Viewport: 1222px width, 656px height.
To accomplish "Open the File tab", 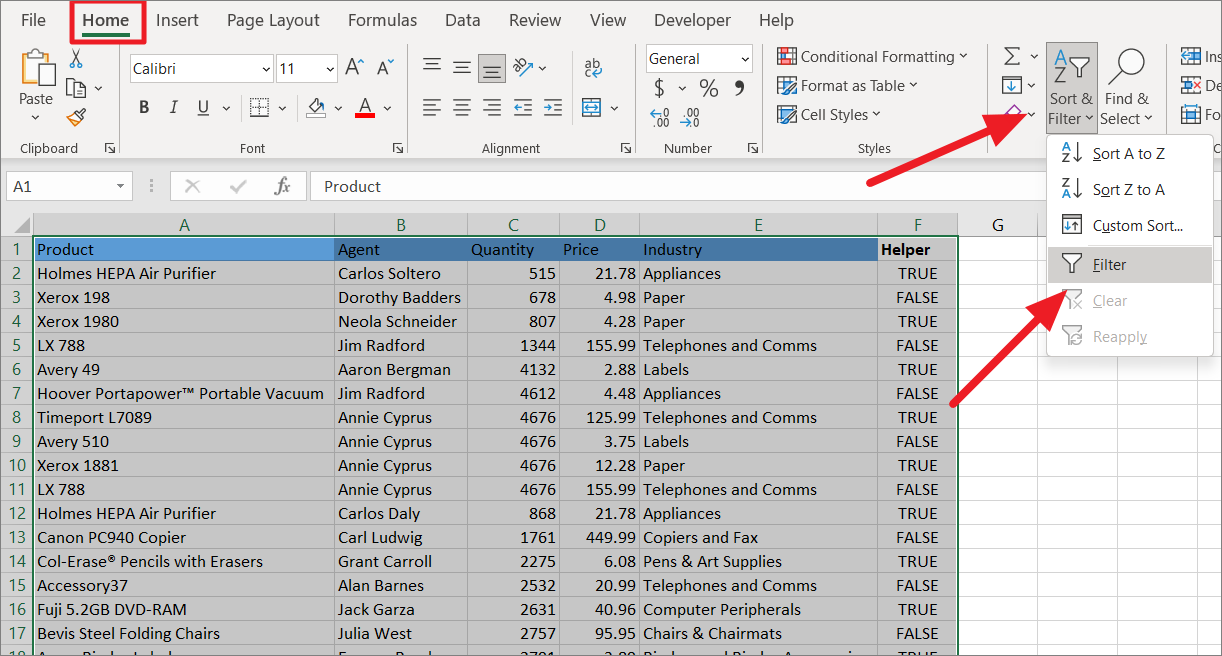I will point(33,20).
